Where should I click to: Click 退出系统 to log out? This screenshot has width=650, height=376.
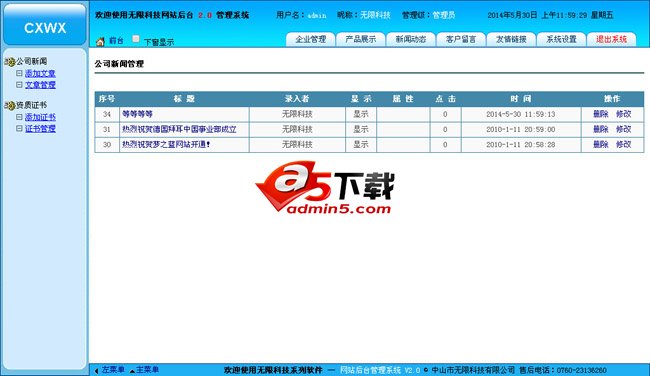(x=611, y=39)
